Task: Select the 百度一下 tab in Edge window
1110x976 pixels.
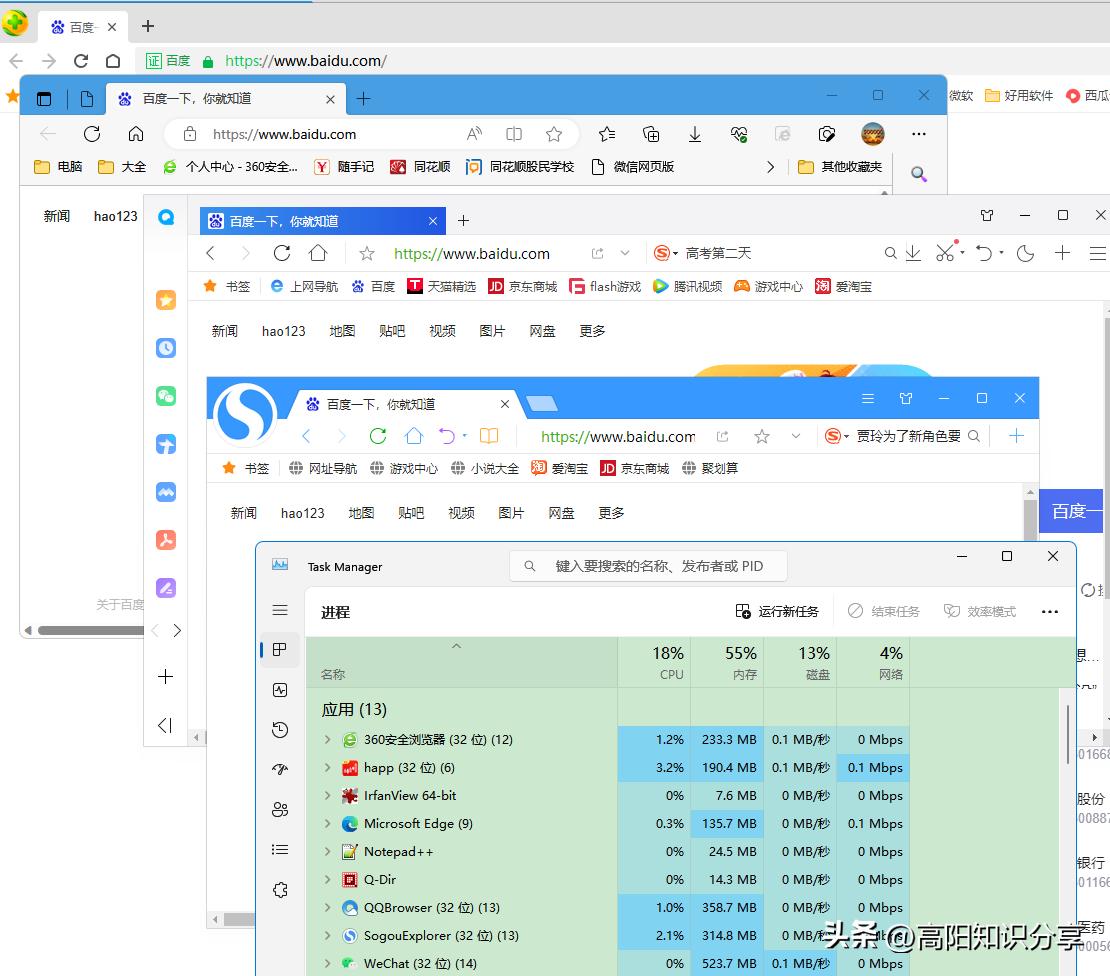Action: (x=226, y=98)
